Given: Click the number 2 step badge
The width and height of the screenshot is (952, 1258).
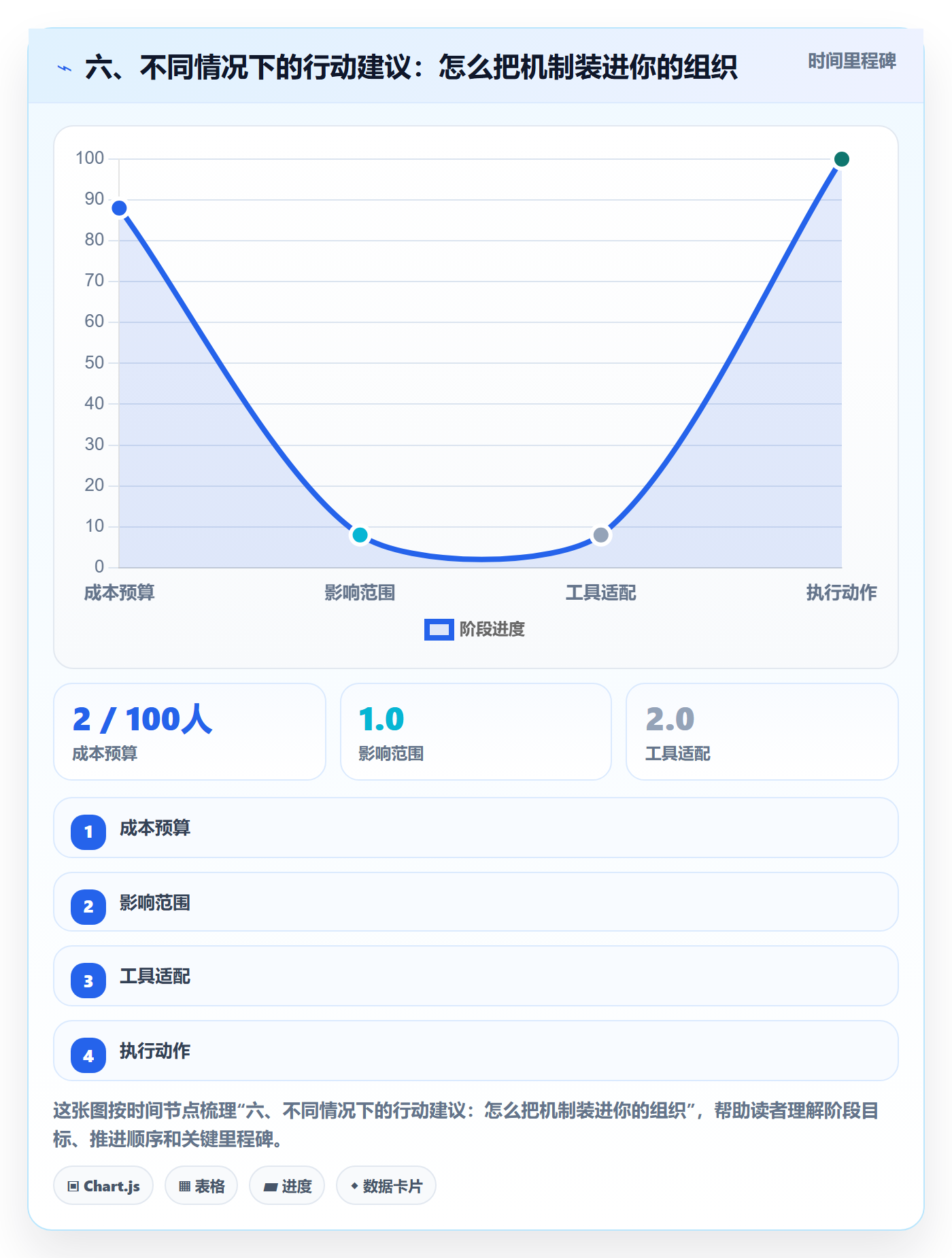Looking at the screenshot, I should coord(88,906).
